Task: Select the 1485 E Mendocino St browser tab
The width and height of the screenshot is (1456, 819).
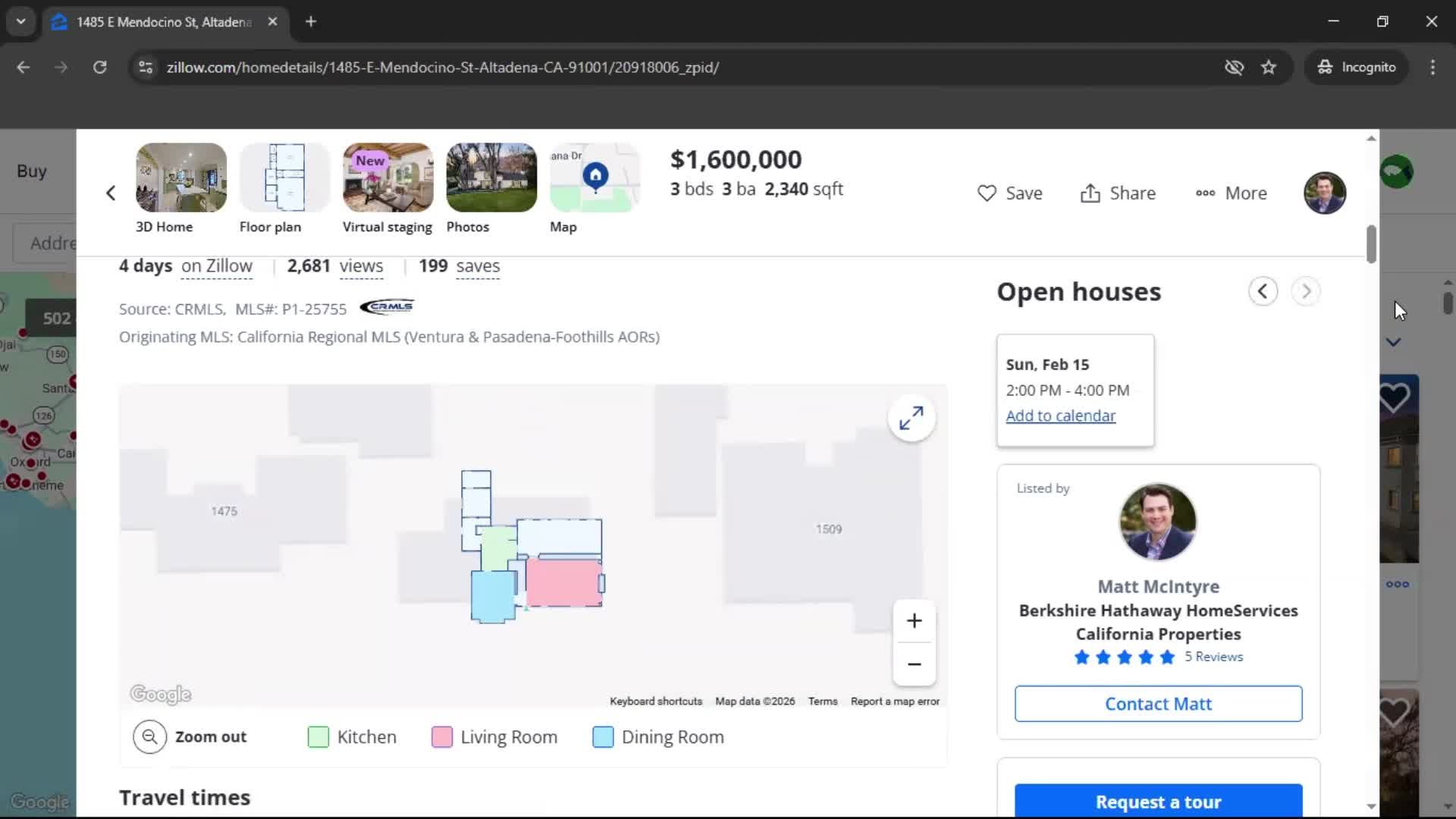Action: pos(152,22)
